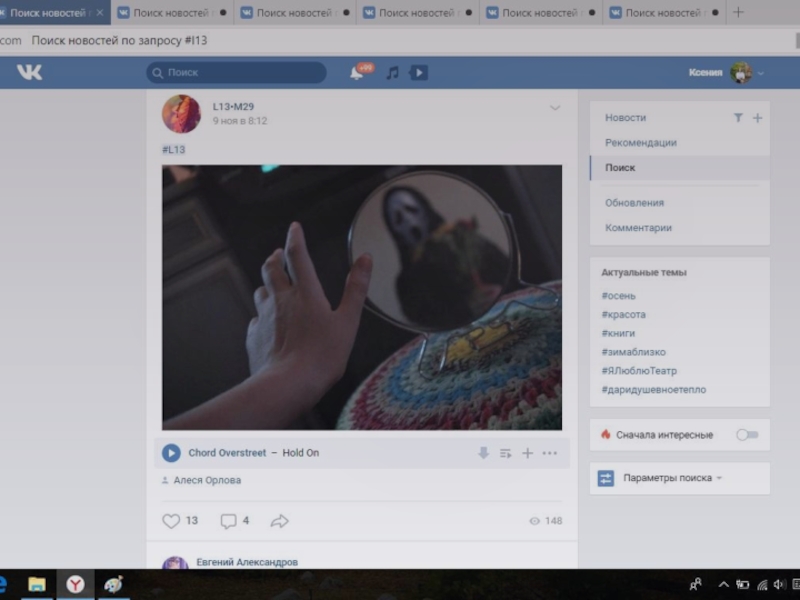Like the L13 post with heart icon
800x600 pixels.
171,521
